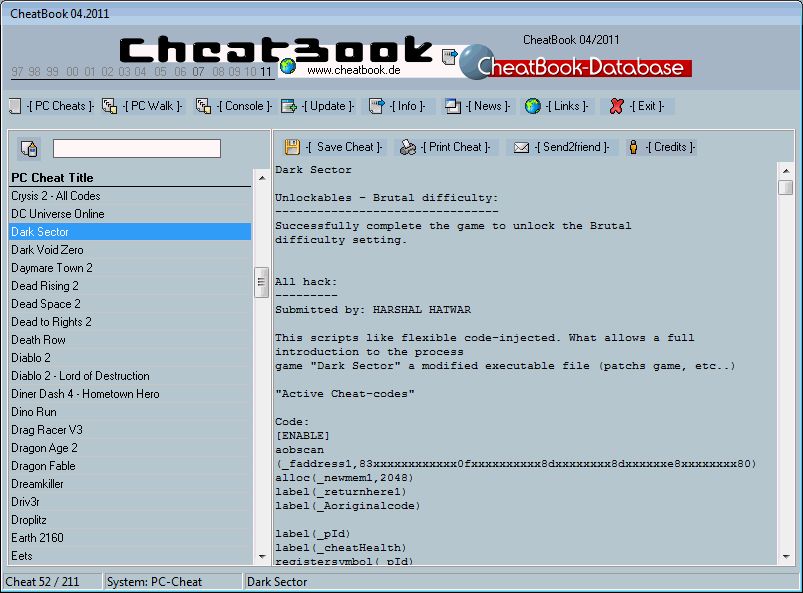Select Dead Space 2 in the list

131,304
